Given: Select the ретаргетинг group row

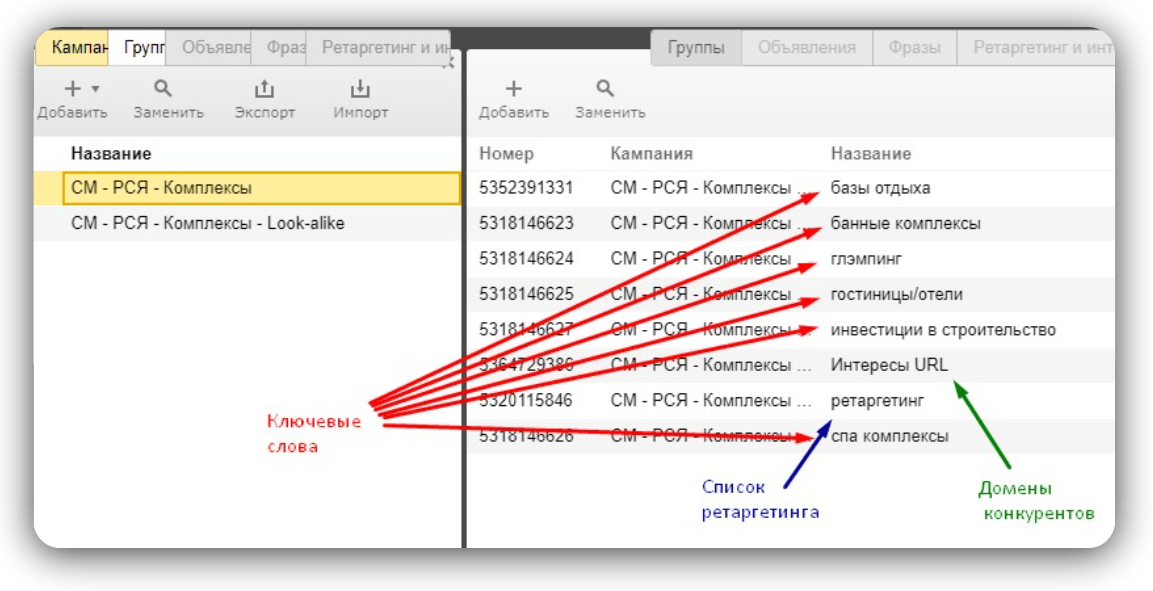Looking at the screenshot, I should pos(790,401).
